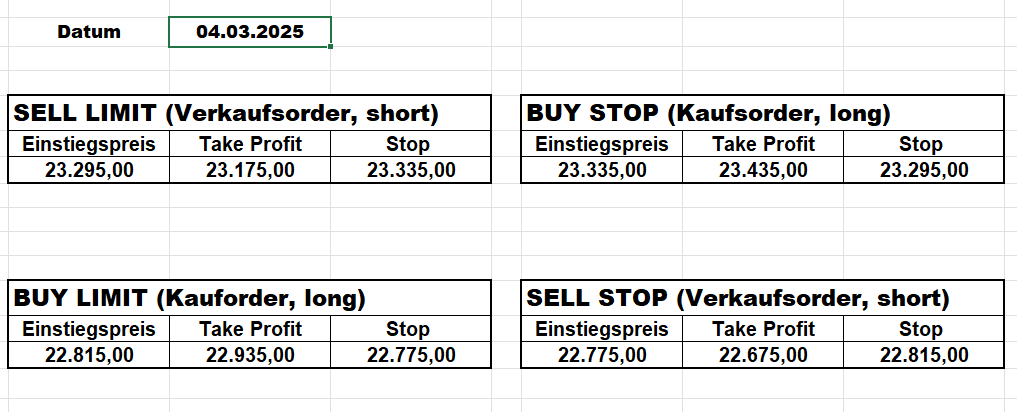The height and width of the screenshot is (412, 1017).
Task: Pick BUY LIMIT Take Profit value 22.935,00
Action: (250, 355)
